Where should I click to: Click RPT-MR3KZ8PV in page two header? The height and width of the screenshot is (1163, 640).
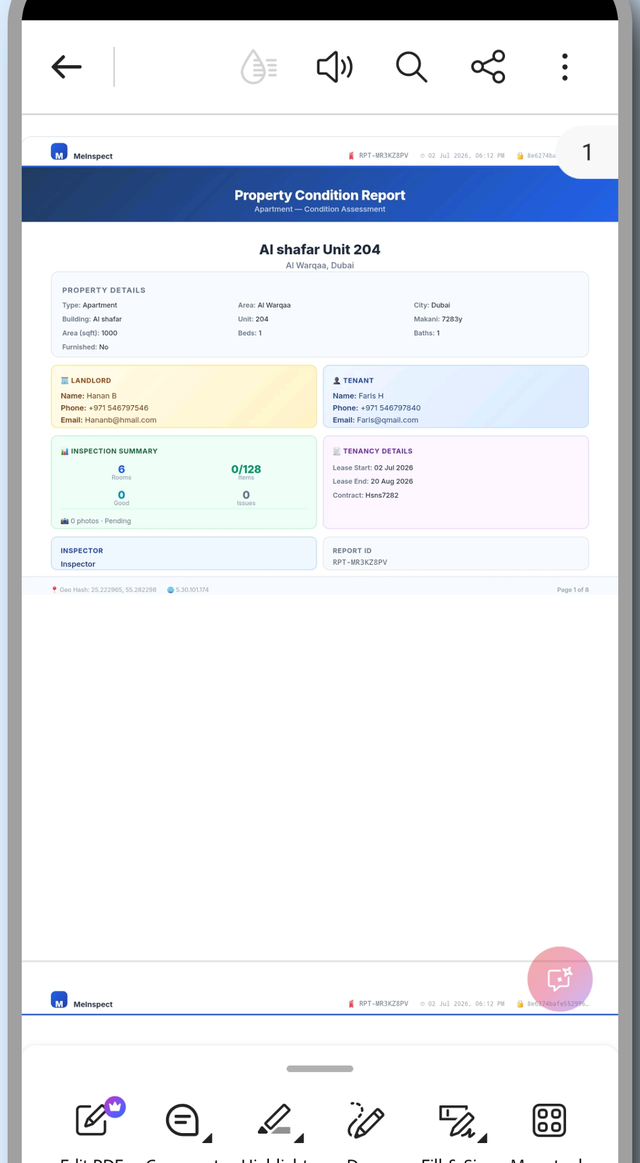(383, 1004)
